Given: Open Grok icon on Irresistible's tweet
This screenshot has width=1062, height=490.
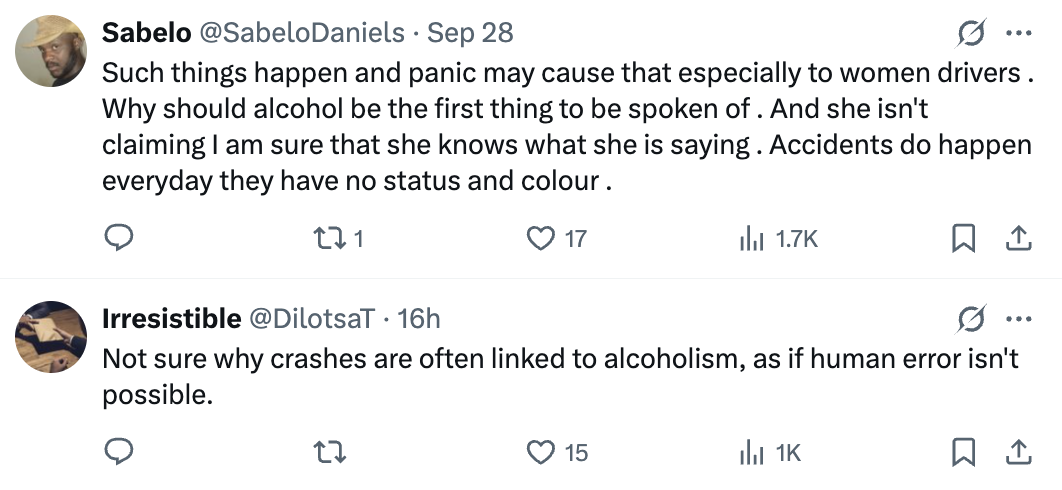Looking at the screenshot, I should point(968,319).
